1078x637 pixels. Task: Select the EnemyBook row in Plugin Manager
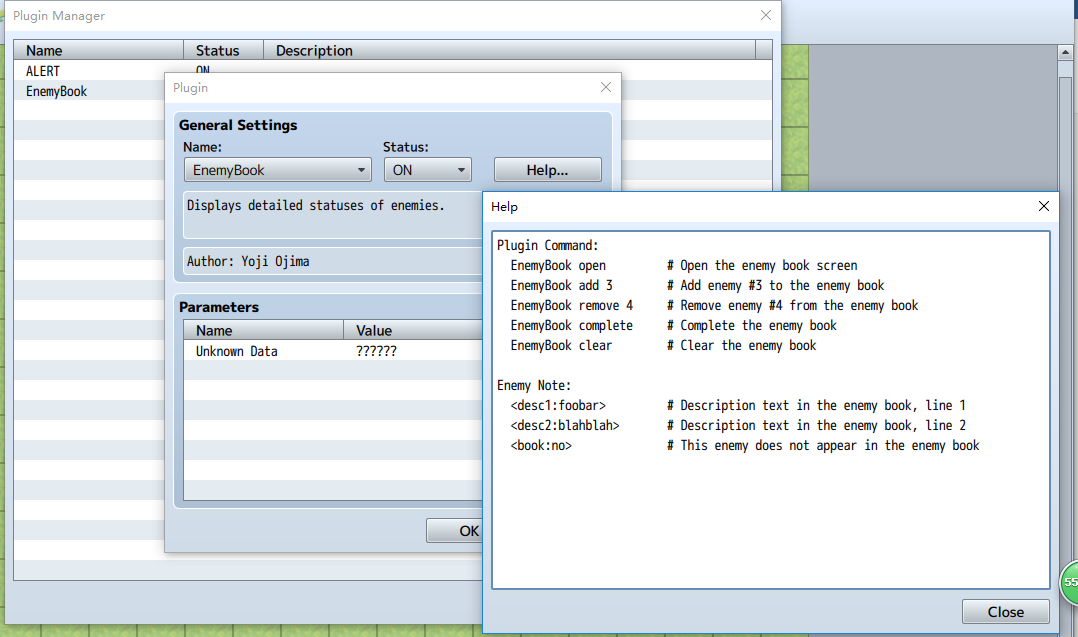tap(89, 91)
